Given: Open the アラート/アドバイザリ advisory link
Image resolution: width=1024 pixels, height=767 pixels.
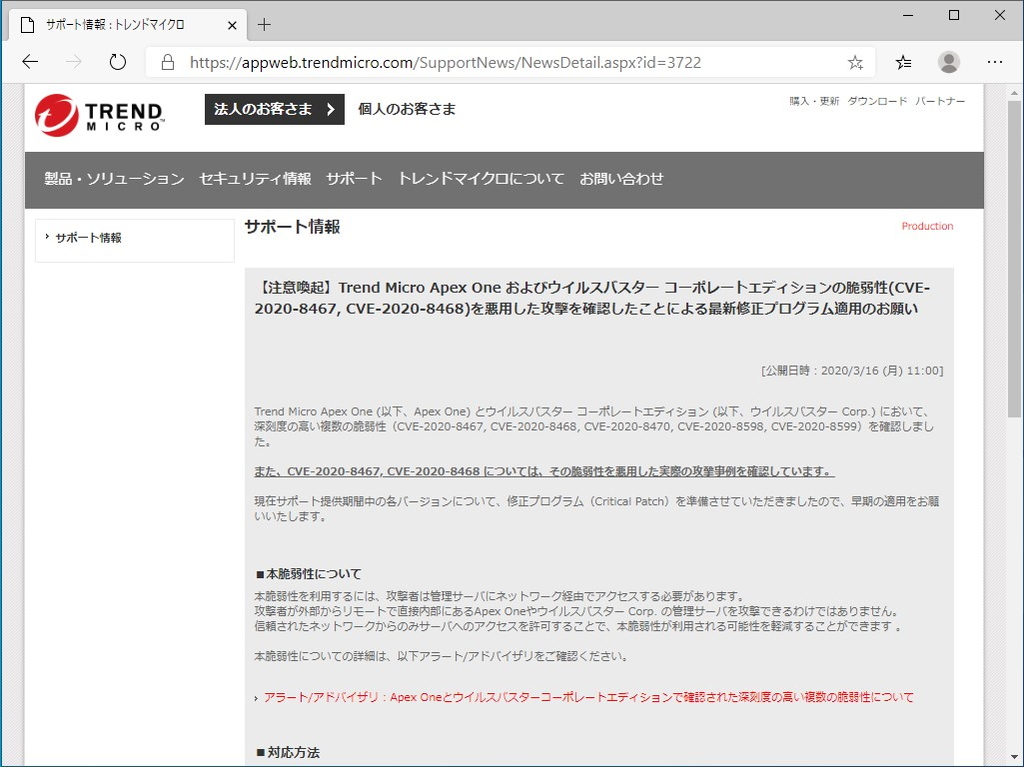Looking at the screenshot, I should (588, 698).
